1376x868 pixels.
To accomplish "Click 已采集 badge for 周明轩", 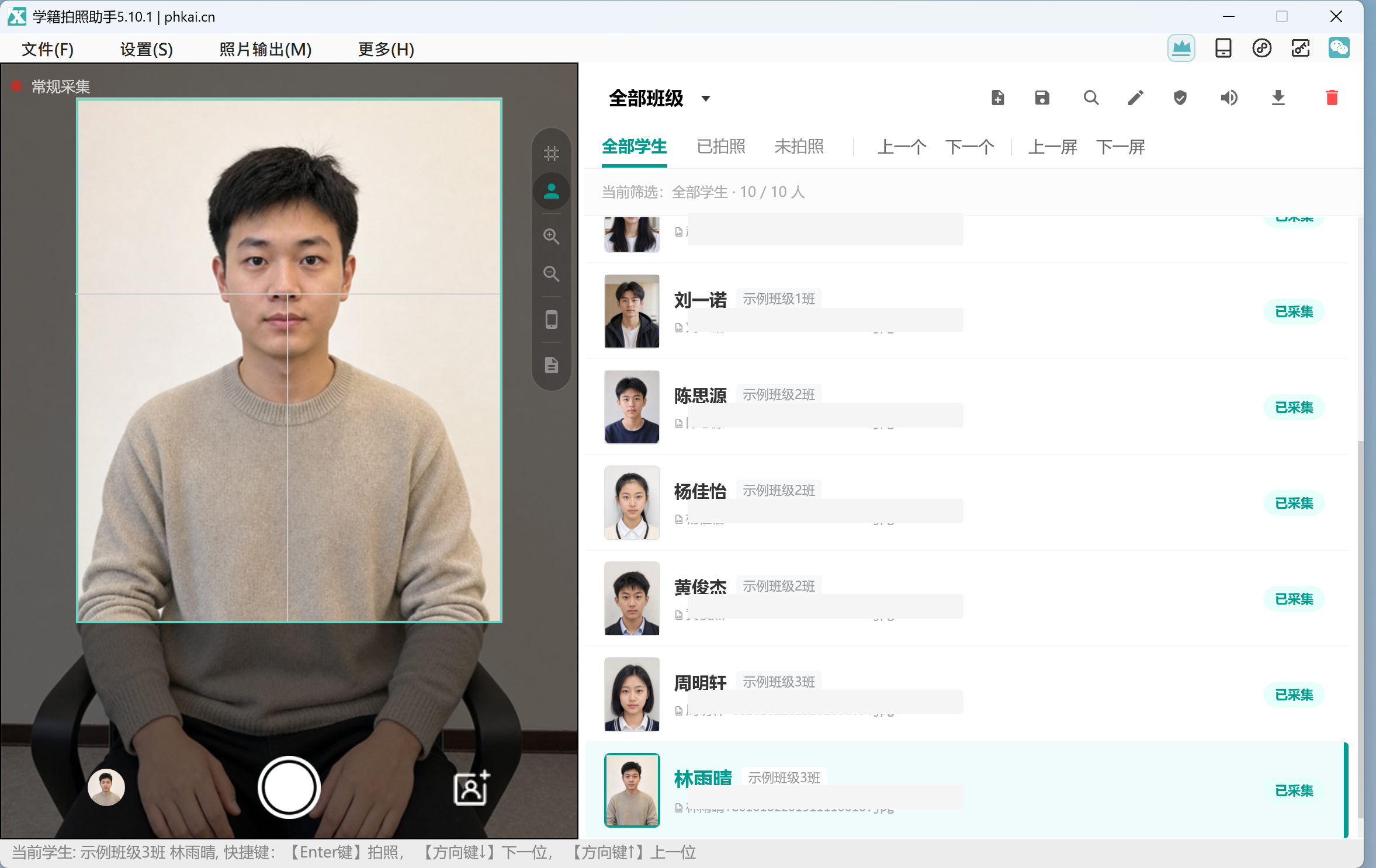I will coord(1294,695).
